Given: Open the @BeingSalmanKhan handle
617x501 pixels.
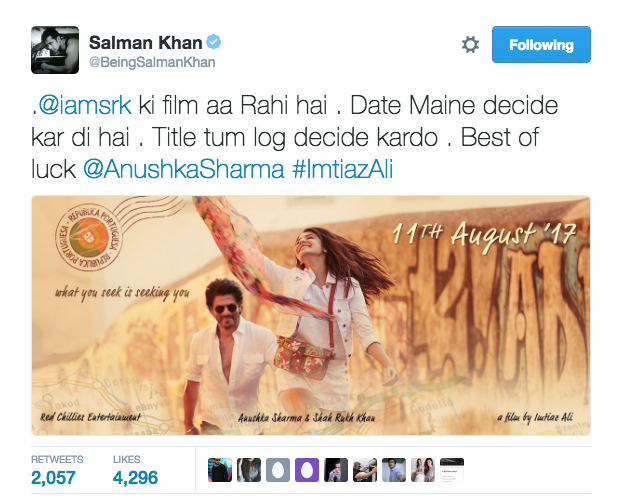Looking at the screenshot, I should point(152,62).
